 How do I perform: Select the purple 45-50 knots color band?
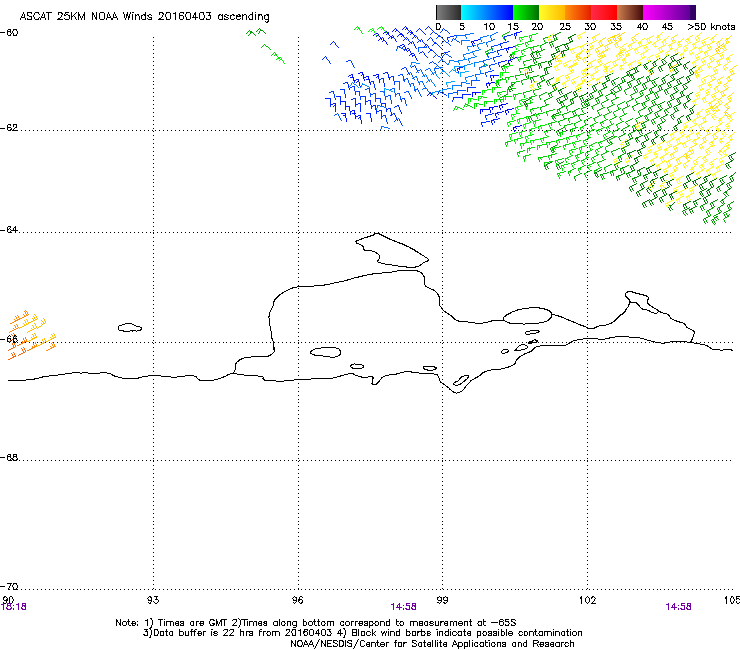click(x=682, y=12)
